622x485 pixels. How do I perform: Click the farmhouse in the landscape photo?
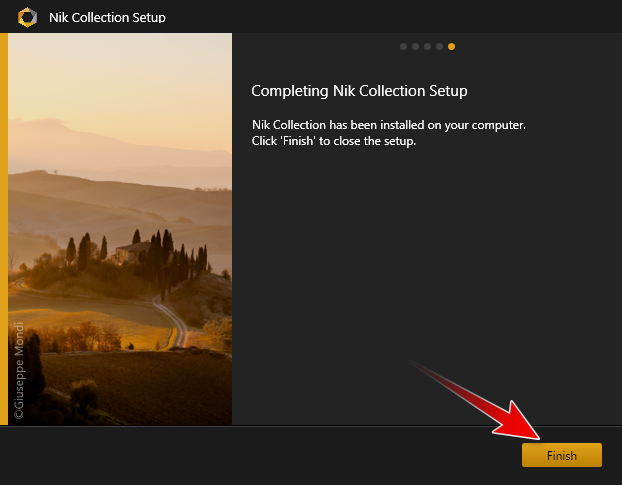(130, 248)
